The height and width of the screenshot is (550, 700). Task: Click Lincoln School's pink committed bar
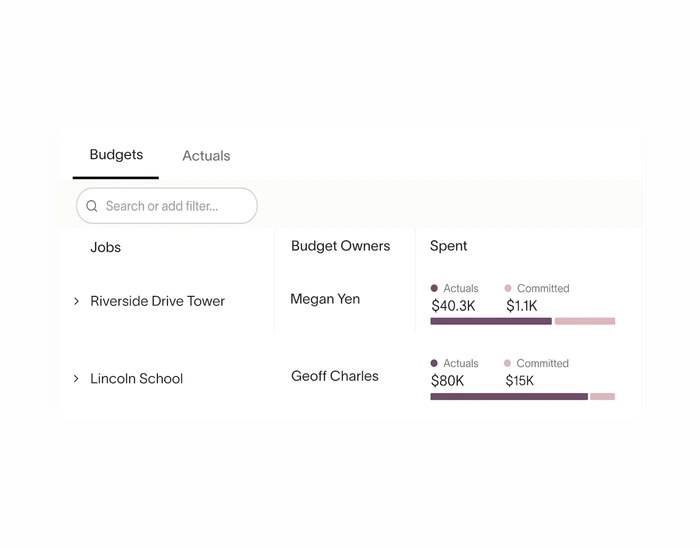coord(603,396)
